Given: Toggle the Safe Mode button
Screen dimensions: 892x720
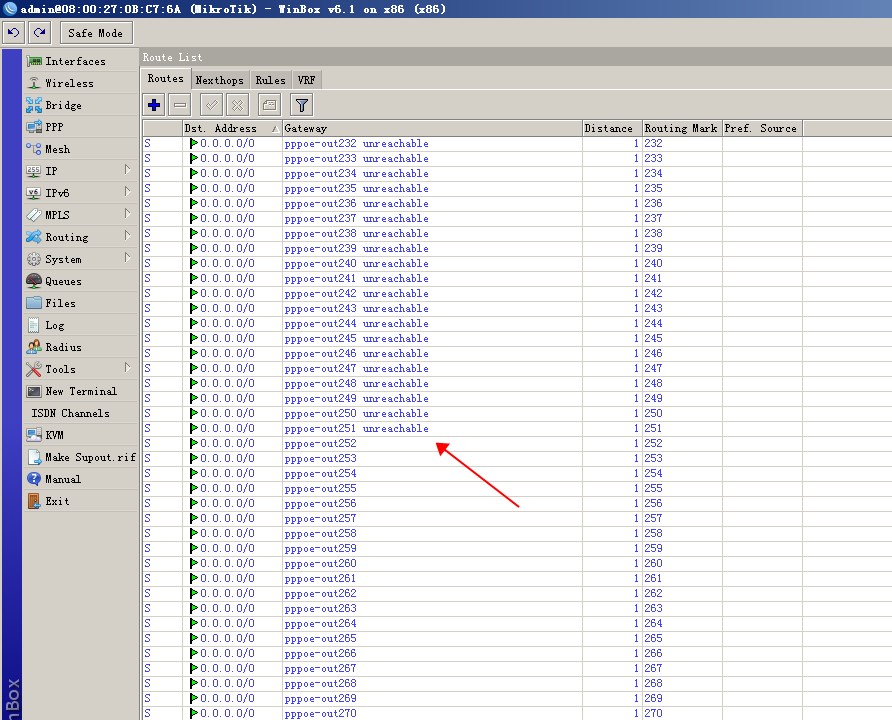Looking at the screenshot, I should coord(95,33).
